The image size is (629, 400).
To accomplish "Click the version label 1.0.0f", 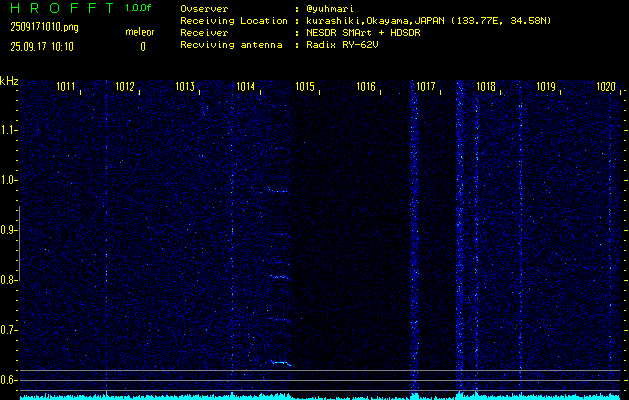I will tap(138, 8).
